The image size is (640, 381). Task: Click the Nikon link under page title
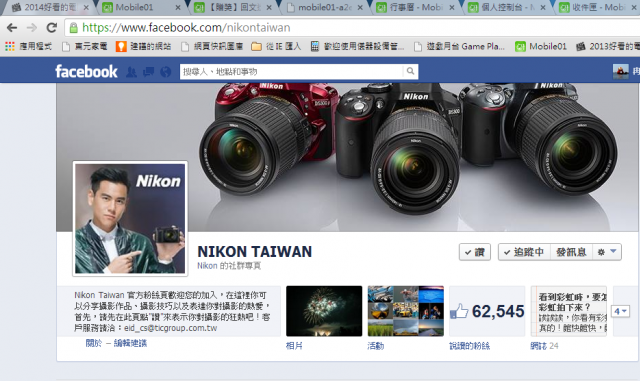207,266
